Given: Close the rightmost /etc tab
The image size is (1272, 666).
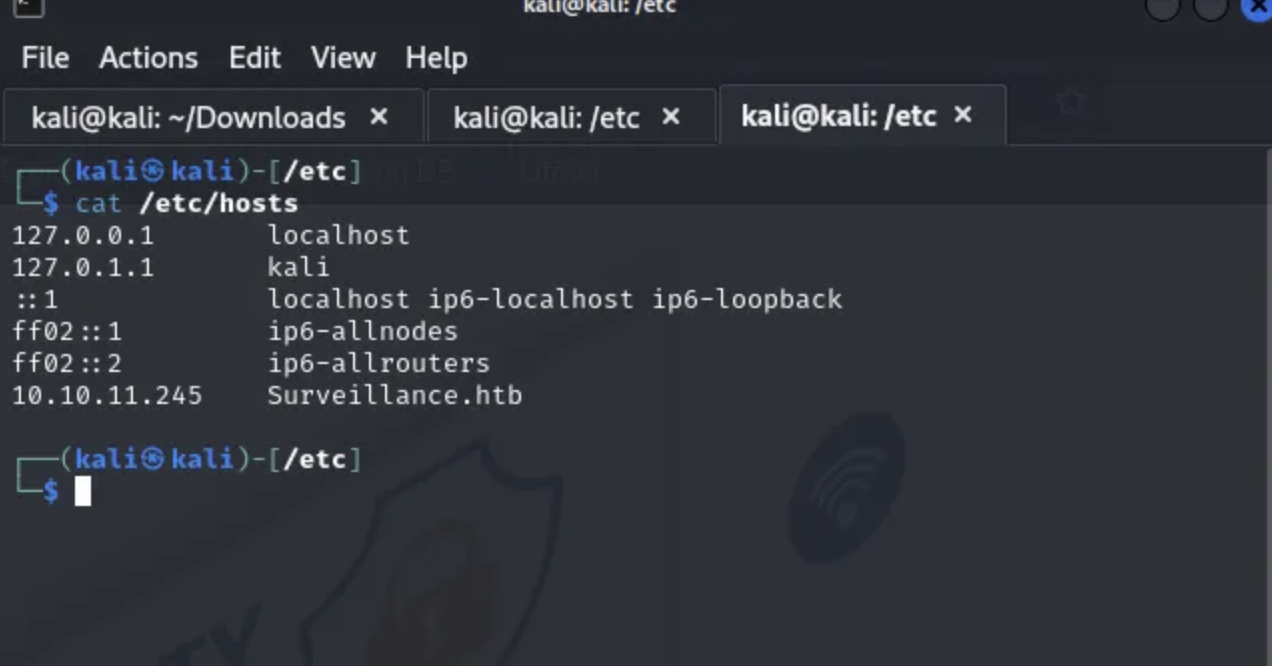Looking at the screenshot, I should point(961,115).
